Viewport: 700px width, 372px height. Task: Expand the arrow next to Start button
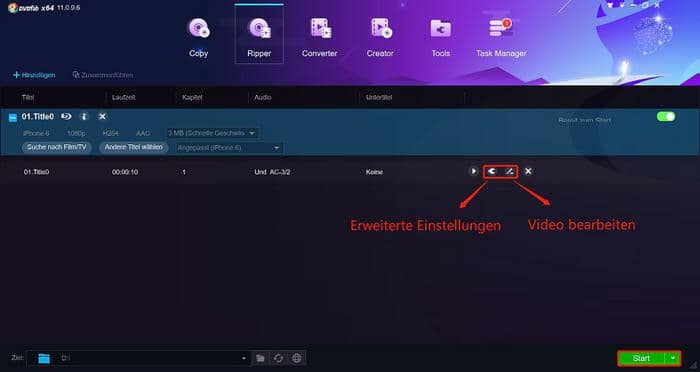click(x=673, y=358)
